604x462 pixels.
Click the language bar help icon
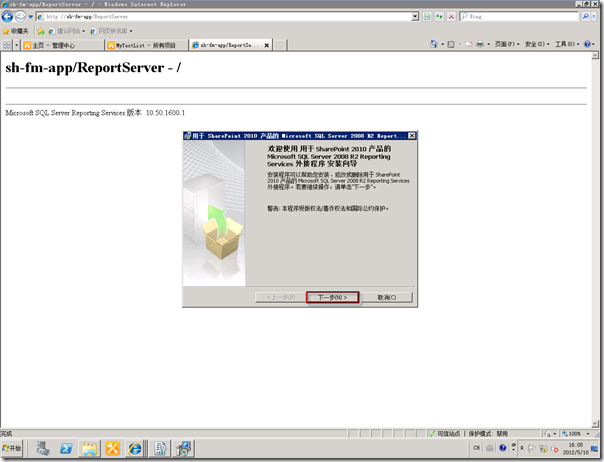click(x=502, y=448)
